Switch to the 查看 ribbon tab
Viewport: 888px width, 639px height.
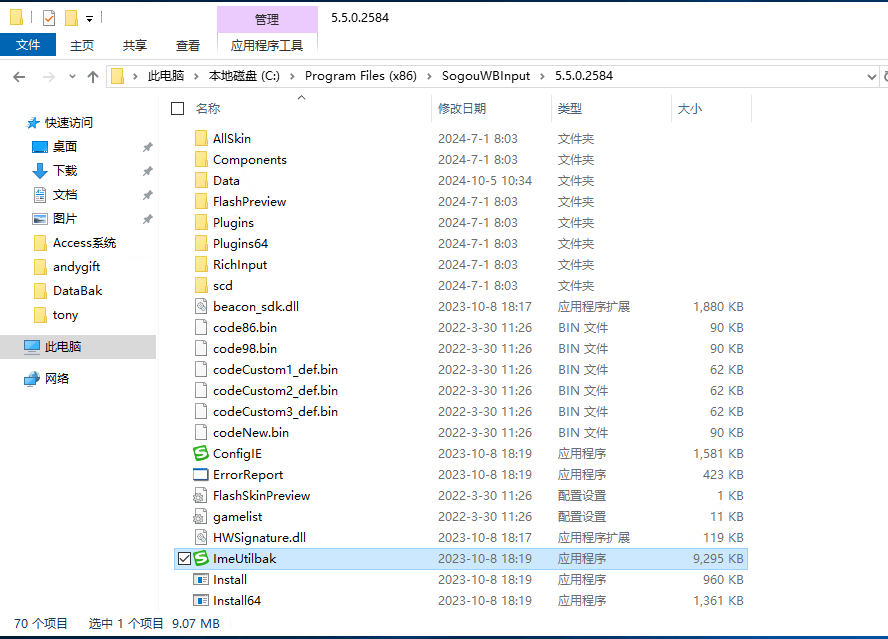pos(190,44)
